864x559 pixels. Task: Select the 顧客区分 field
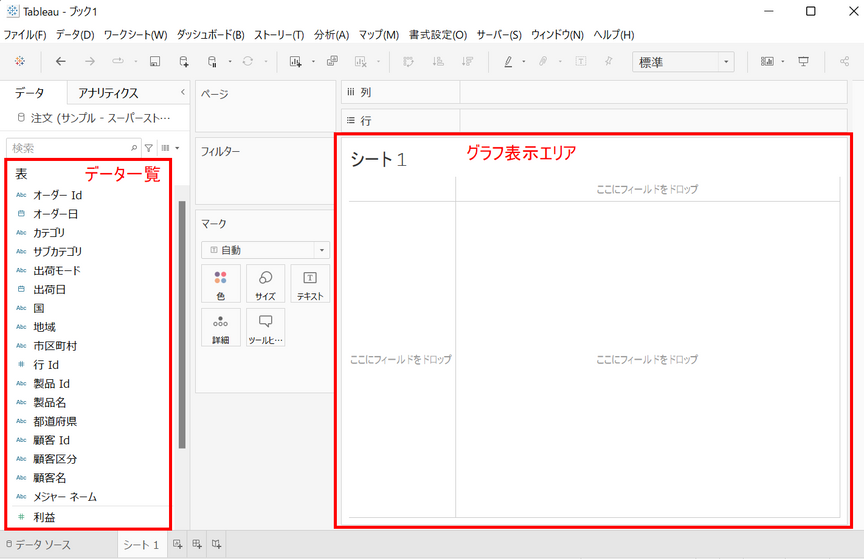pos(55,459)
